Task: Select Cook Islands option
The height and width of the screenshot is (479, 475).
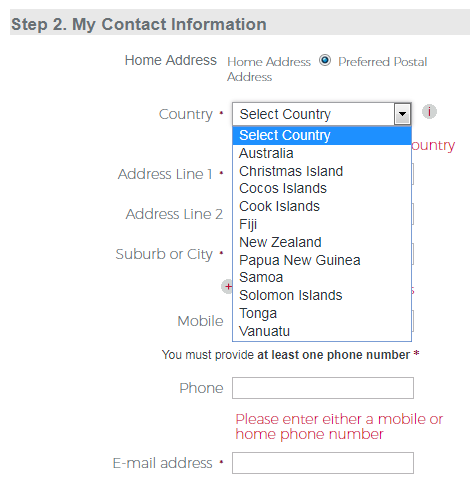Action: [322, 207]
